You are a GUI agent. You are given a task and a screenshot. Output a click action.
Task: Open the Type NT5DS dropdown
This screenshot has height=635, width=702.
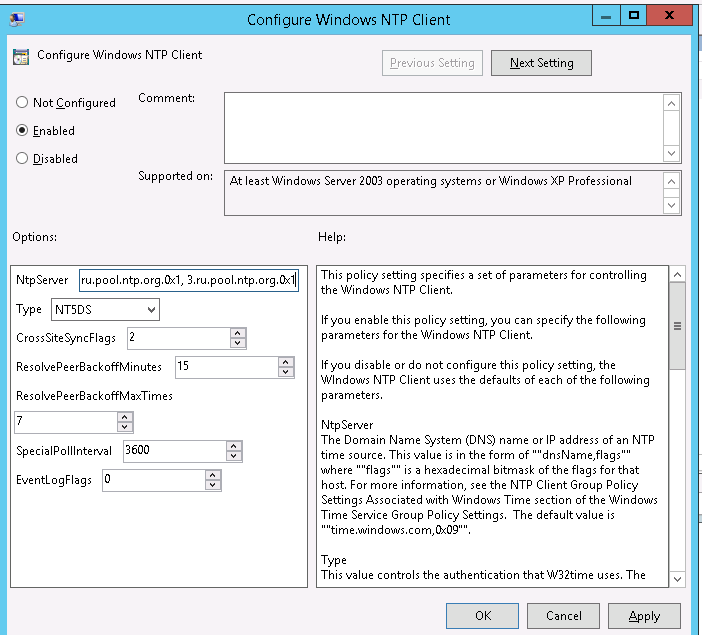click(x=105, y=309)
